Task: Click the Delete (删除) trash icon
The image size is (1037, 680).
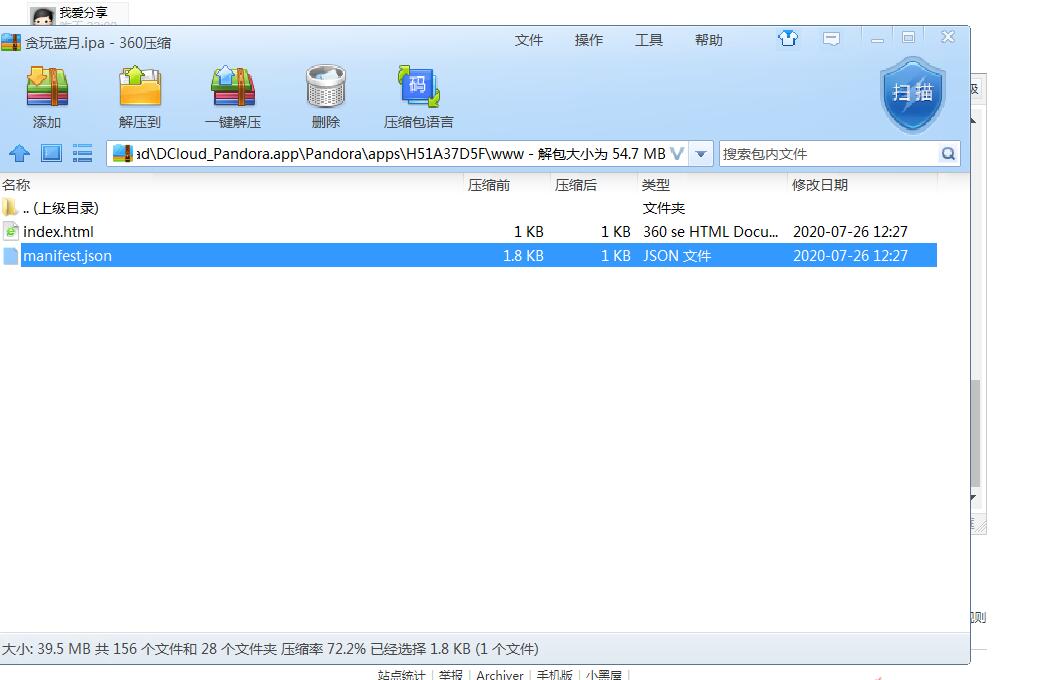Action: point(325,88)
